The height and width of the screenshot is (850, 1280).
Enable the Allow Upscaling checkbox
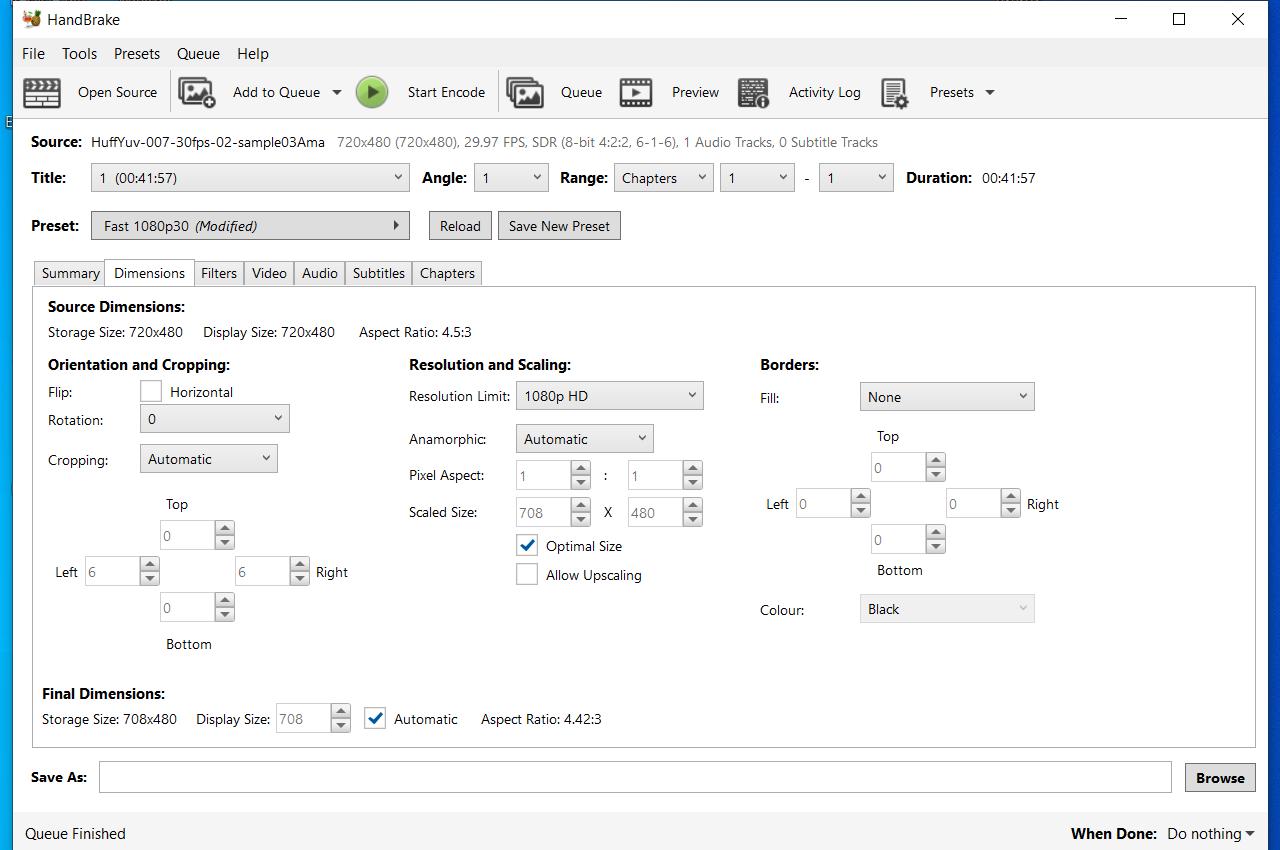tap(527, 574)
